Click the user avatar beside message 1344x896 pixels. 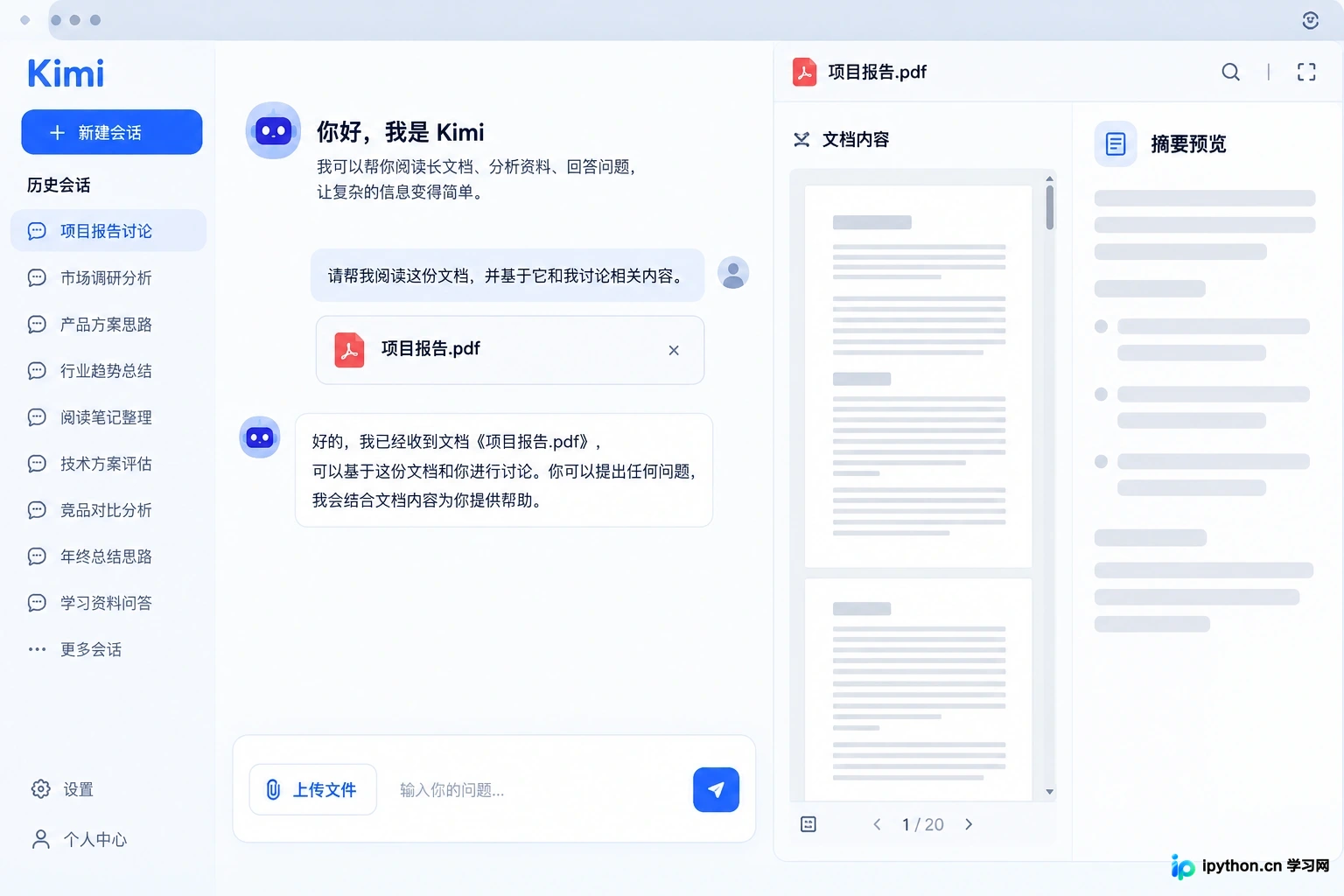point(733,273)
